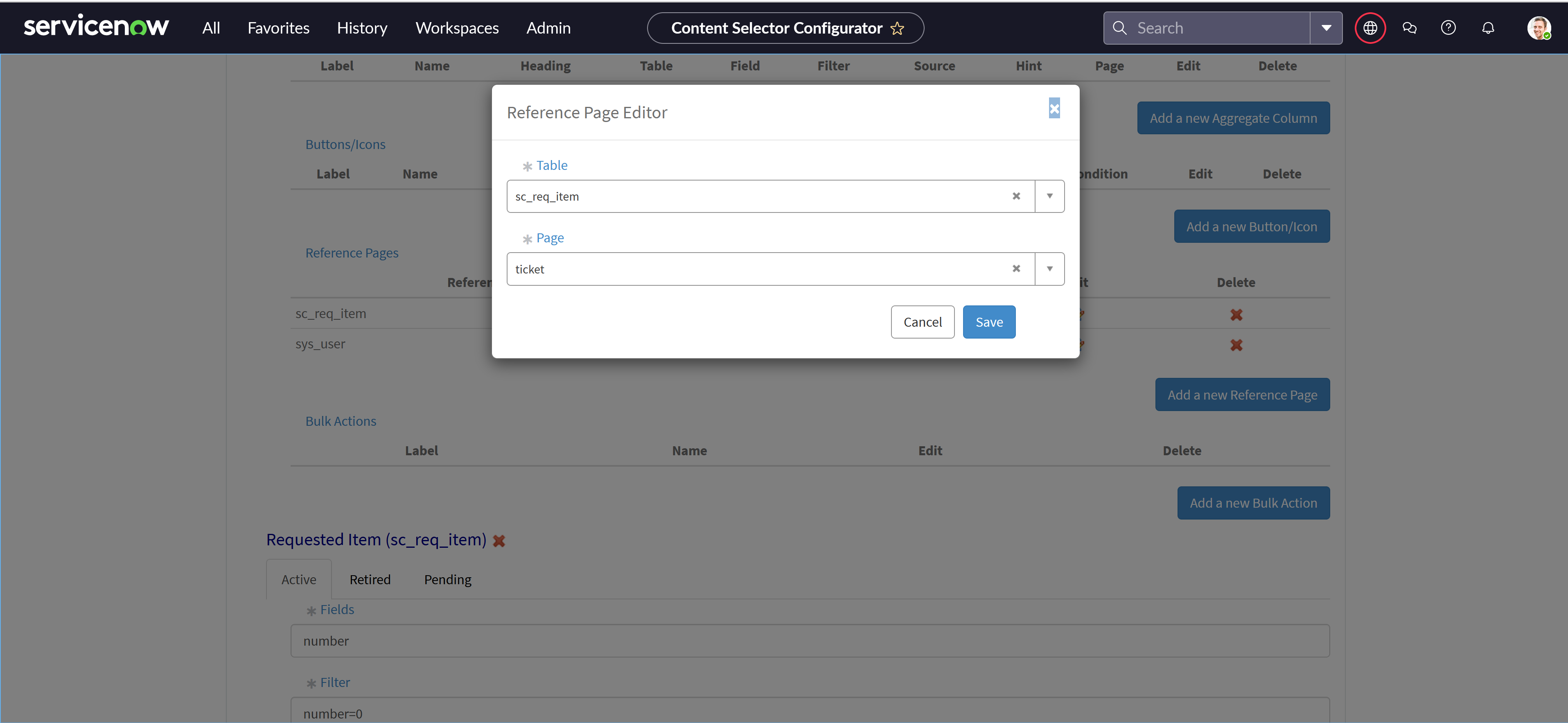The image size is (1568, 723).
Task: Open the Admin menu
Action: [548, 27]
